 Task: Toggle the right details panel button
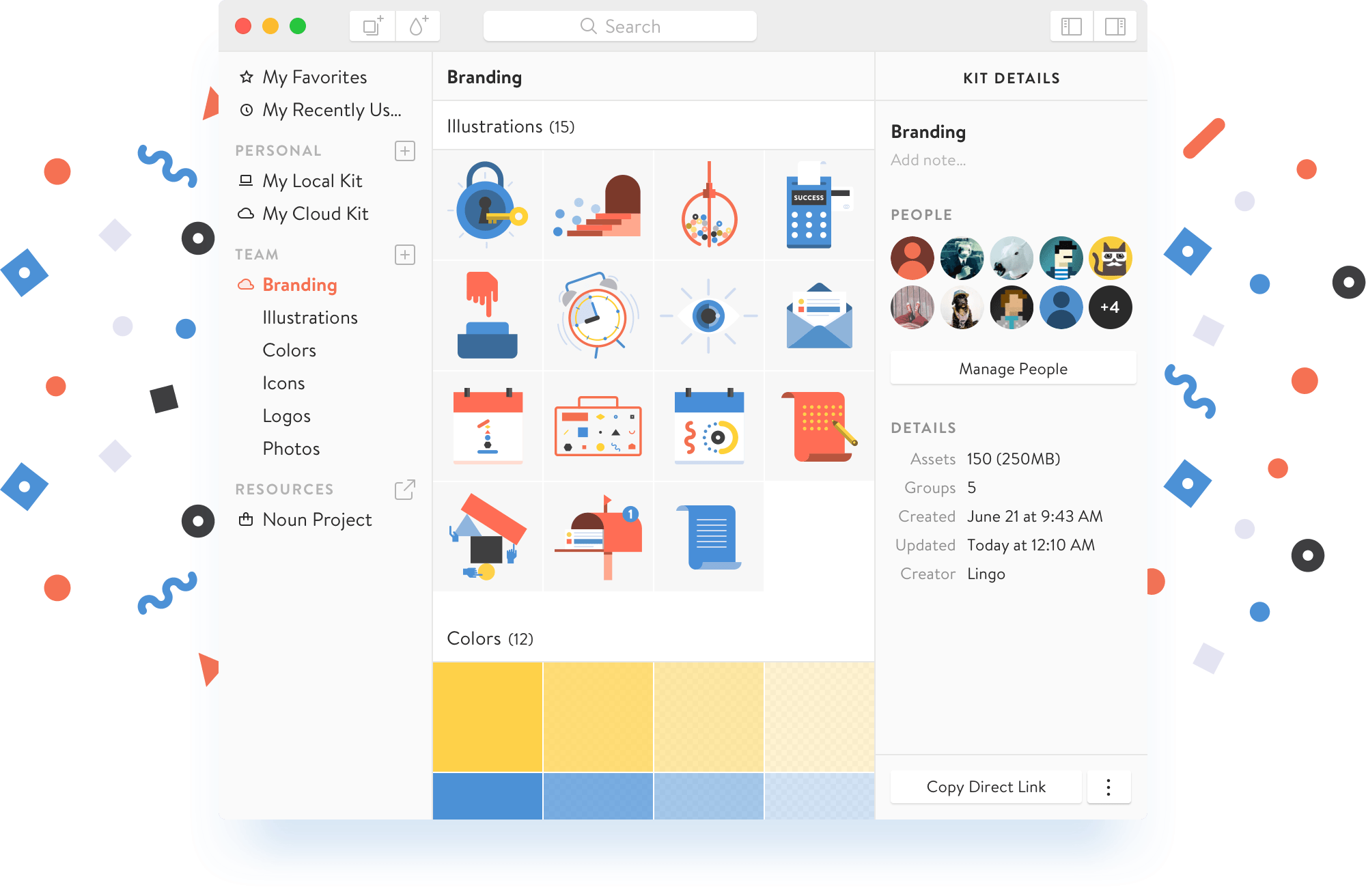[x=1115, y=27]
